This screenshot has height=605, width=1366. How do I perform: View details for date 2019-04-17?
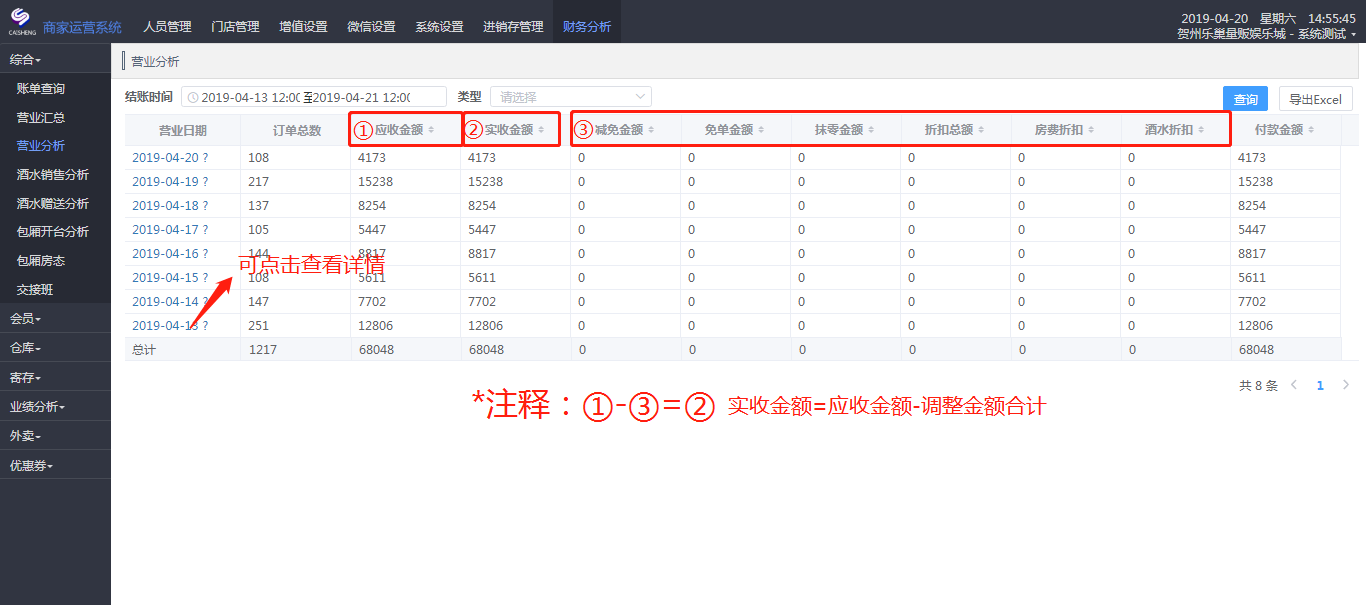(170, 230)
